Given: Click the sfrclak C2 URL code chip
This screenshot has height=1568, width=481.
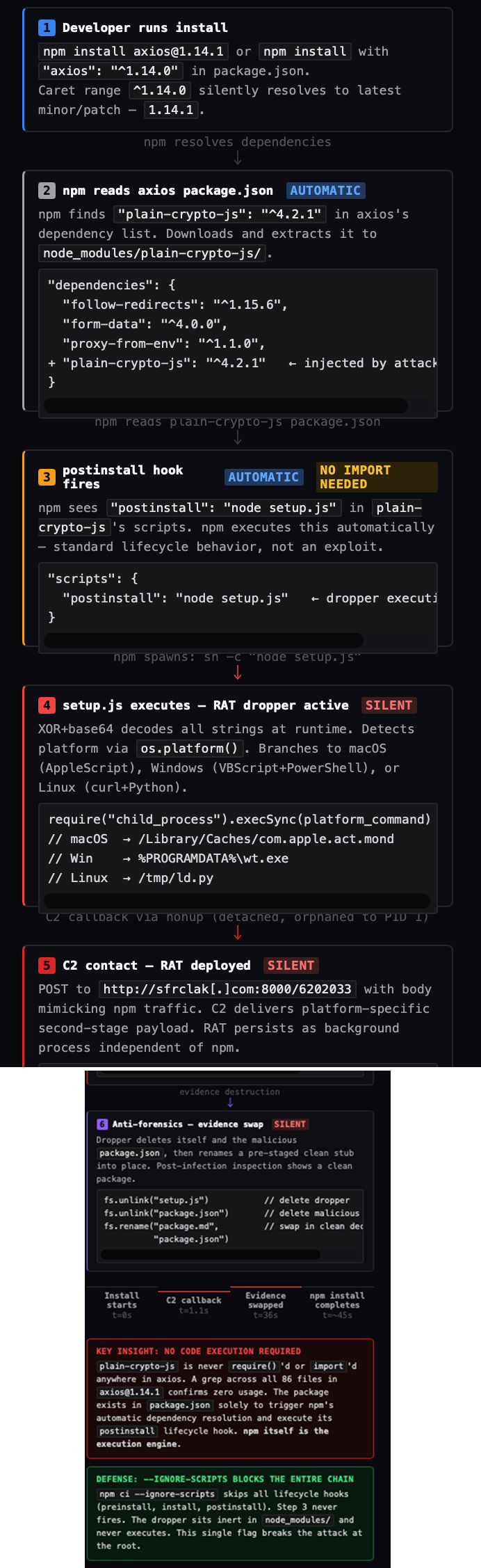Looking at the screenshot, I should pos(227,989).
